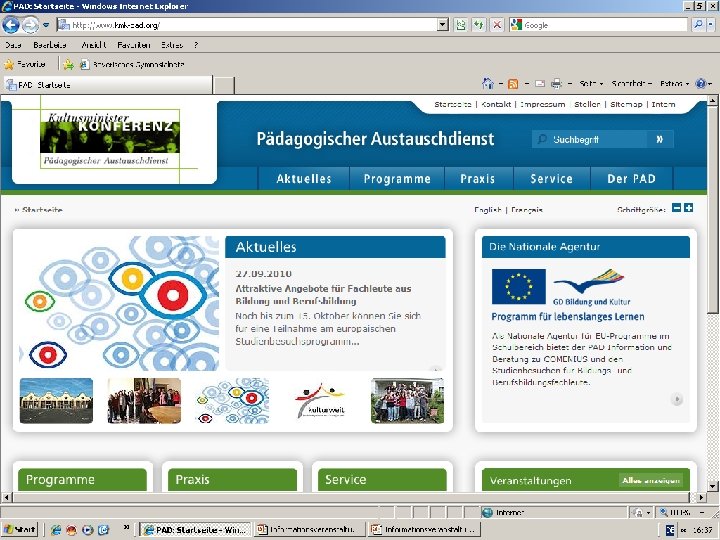Open the Programme navigation tab

397,179
